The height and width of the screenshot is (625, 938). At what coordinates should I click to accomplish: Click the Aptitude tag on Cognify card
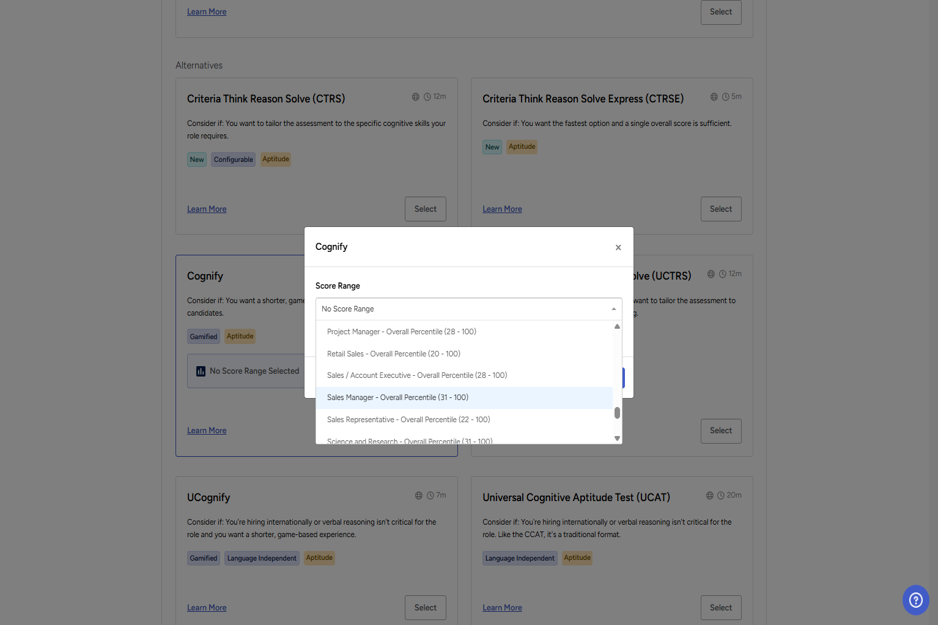click(240, 336)
